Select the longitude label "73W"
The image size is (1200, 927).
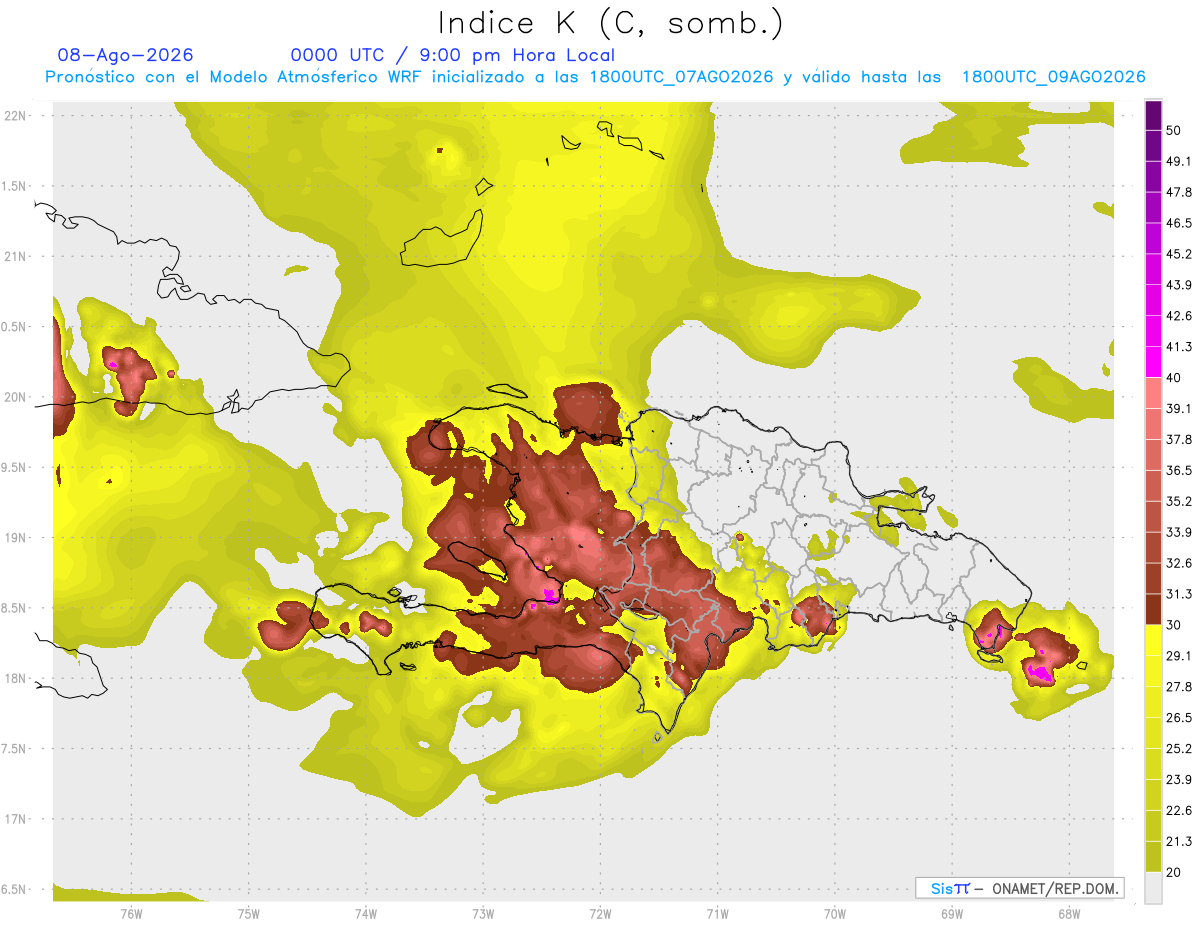(483, 912)
